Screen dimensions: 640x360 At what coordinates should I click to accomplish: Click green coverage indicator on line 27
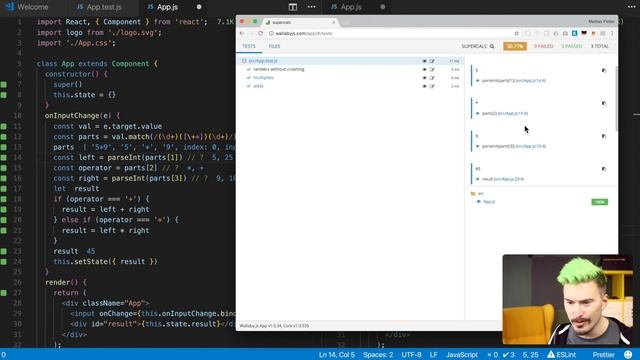pos(4,293)
